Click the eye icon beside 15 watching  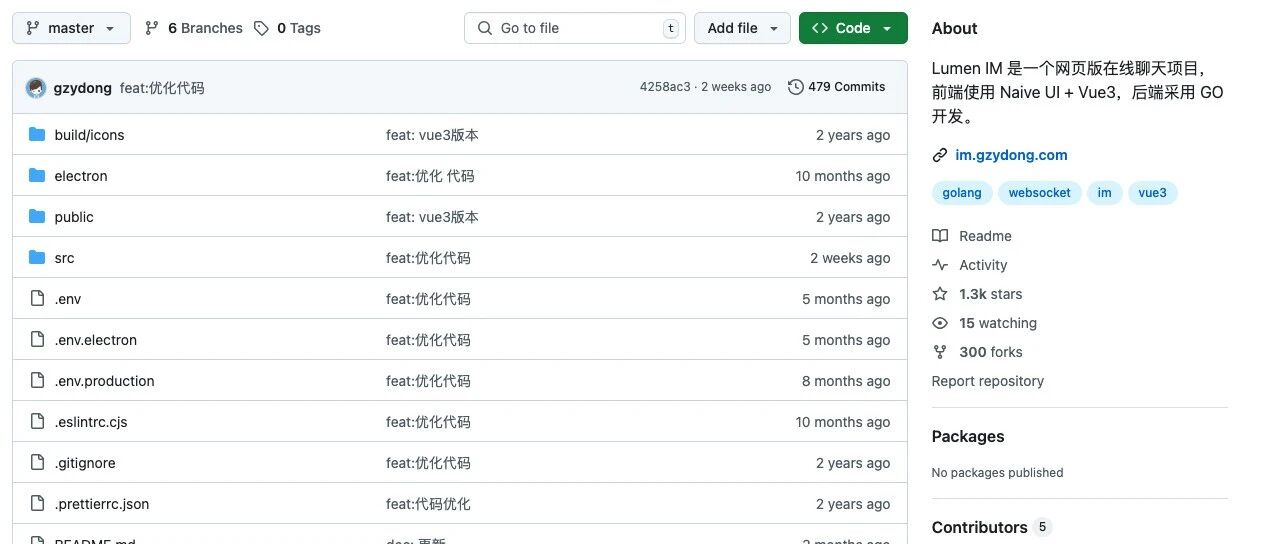point(940,323)
